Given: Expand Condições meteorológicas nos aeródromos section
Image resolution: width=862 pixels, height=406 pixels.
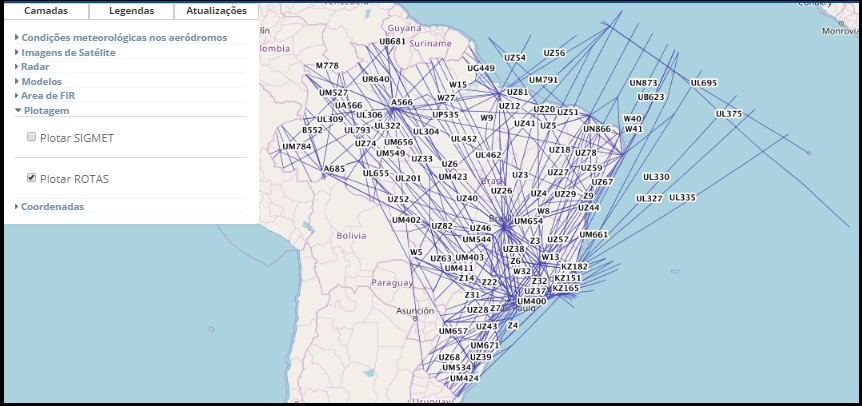Looking at the screenshot, I should coord(124,38).
